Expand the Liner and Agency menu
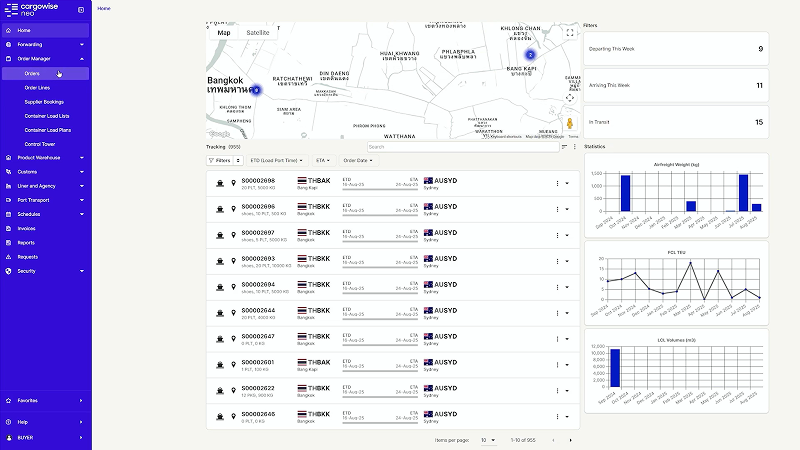Screen dimensions: 800x450 point(45,186)
